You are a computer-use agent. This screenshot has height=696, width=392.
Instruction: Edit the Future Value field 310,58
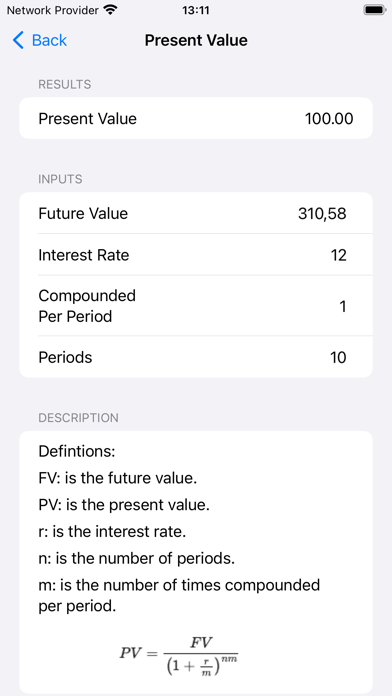tap(322, 214)
